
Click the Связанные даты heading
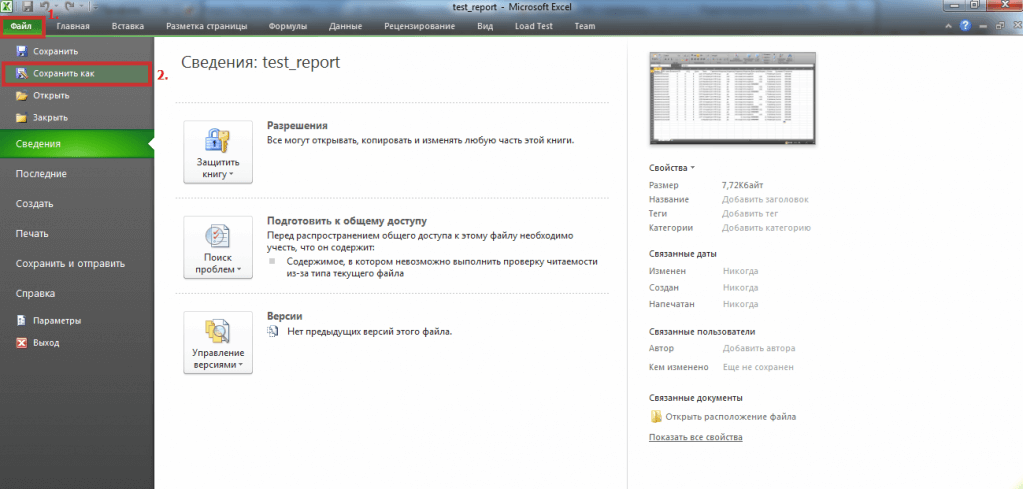[x=683, y=254]
